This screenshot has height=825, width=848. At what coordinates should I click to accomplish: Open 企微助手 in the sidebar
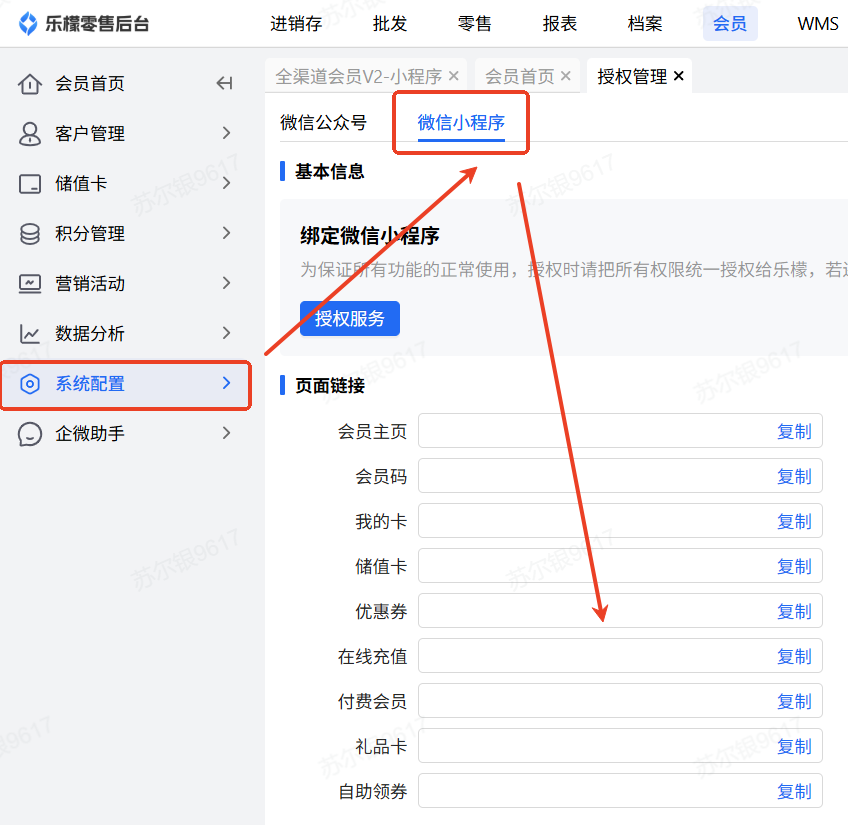(x=90, y=433)
